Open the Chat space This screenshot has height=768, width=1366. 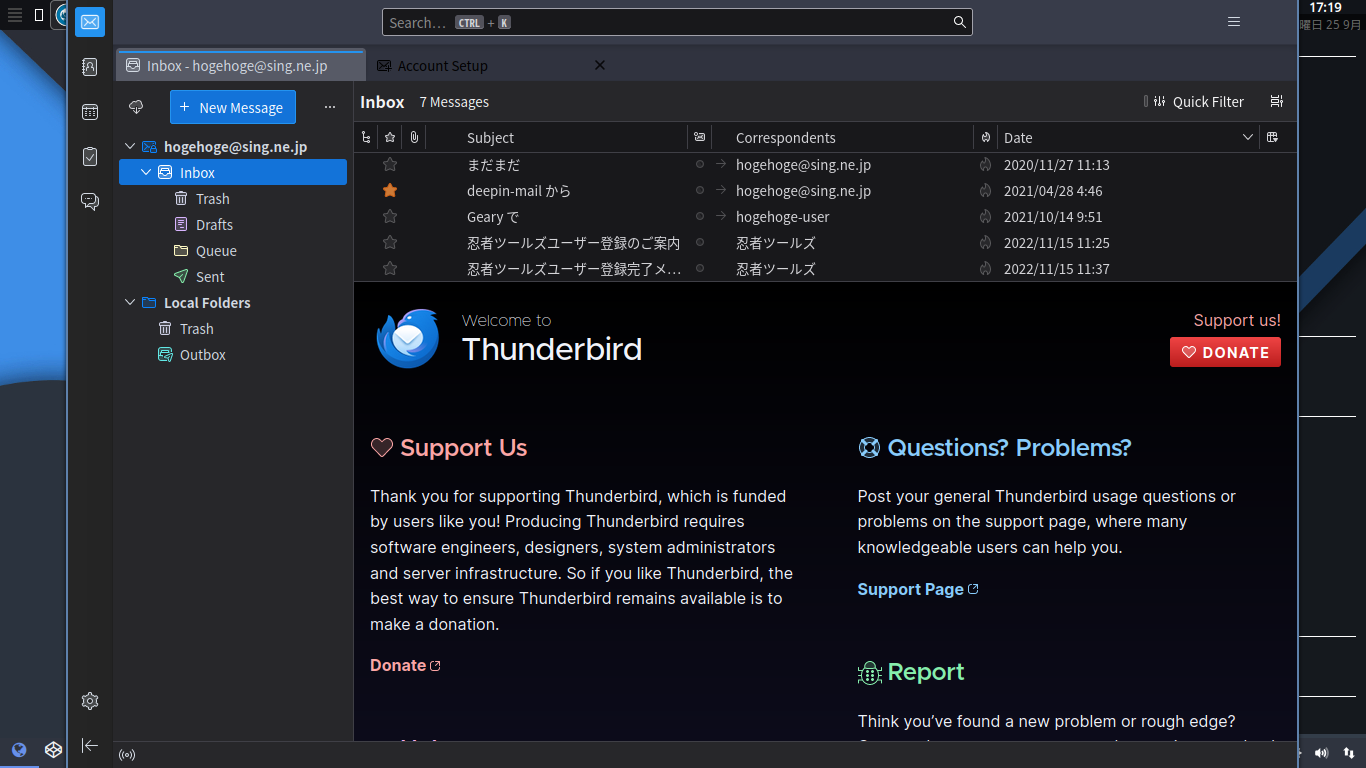pos(89,202)
